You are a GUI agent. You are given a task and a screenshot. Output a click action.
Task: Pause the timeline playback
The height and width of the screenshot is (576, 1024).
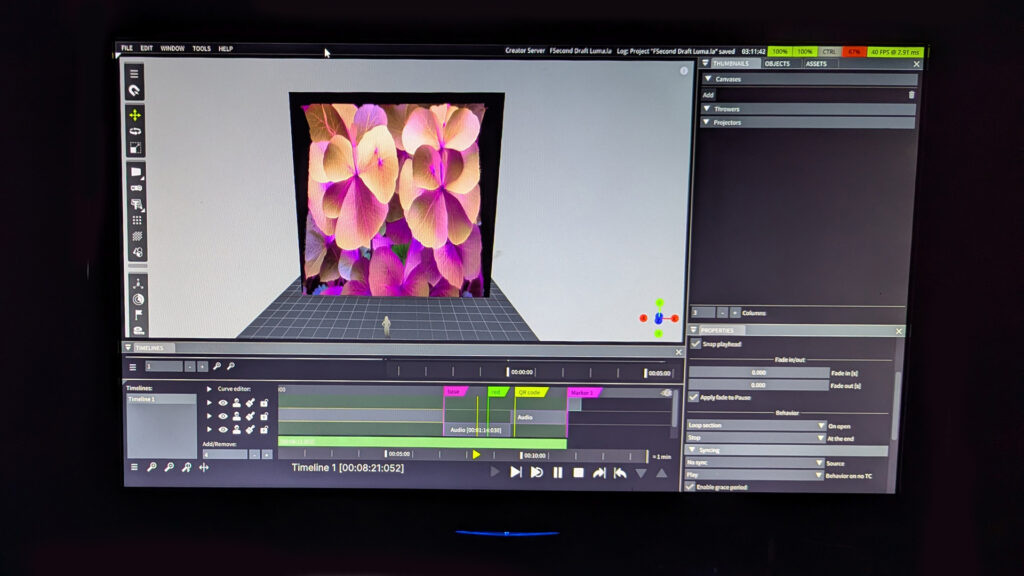pyautogui.click(x=557, y=472)
